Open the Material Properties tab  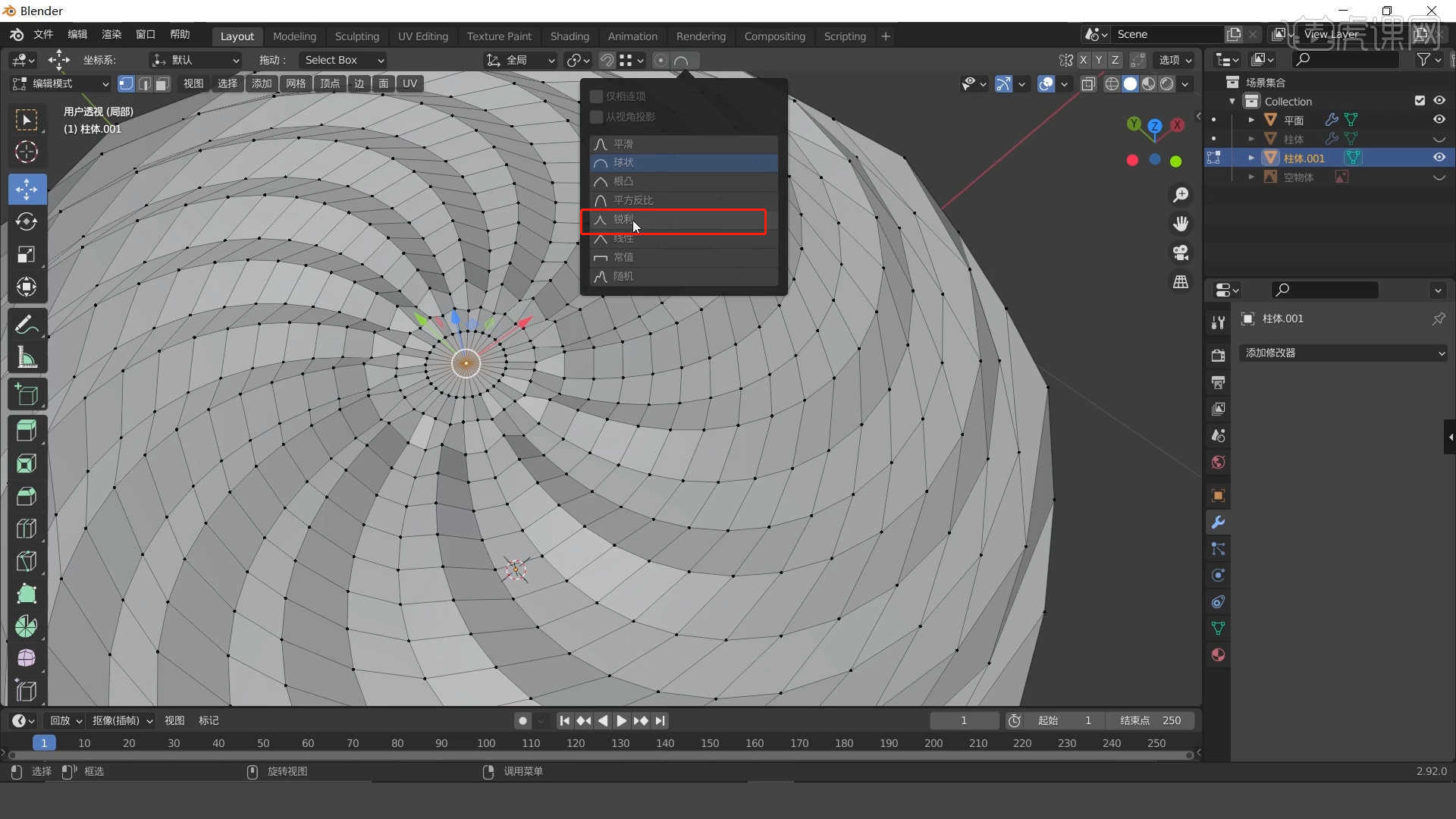[x=1218, y=654]
